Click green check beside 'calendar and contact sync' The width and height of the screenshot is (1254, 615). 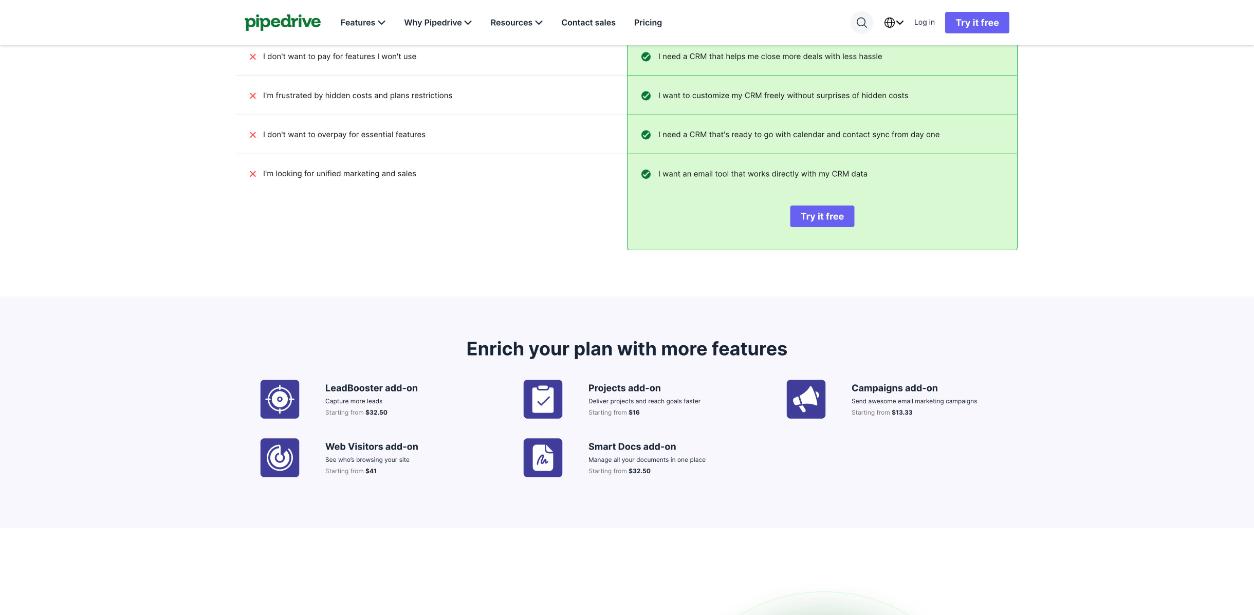[x=646, y=135]
